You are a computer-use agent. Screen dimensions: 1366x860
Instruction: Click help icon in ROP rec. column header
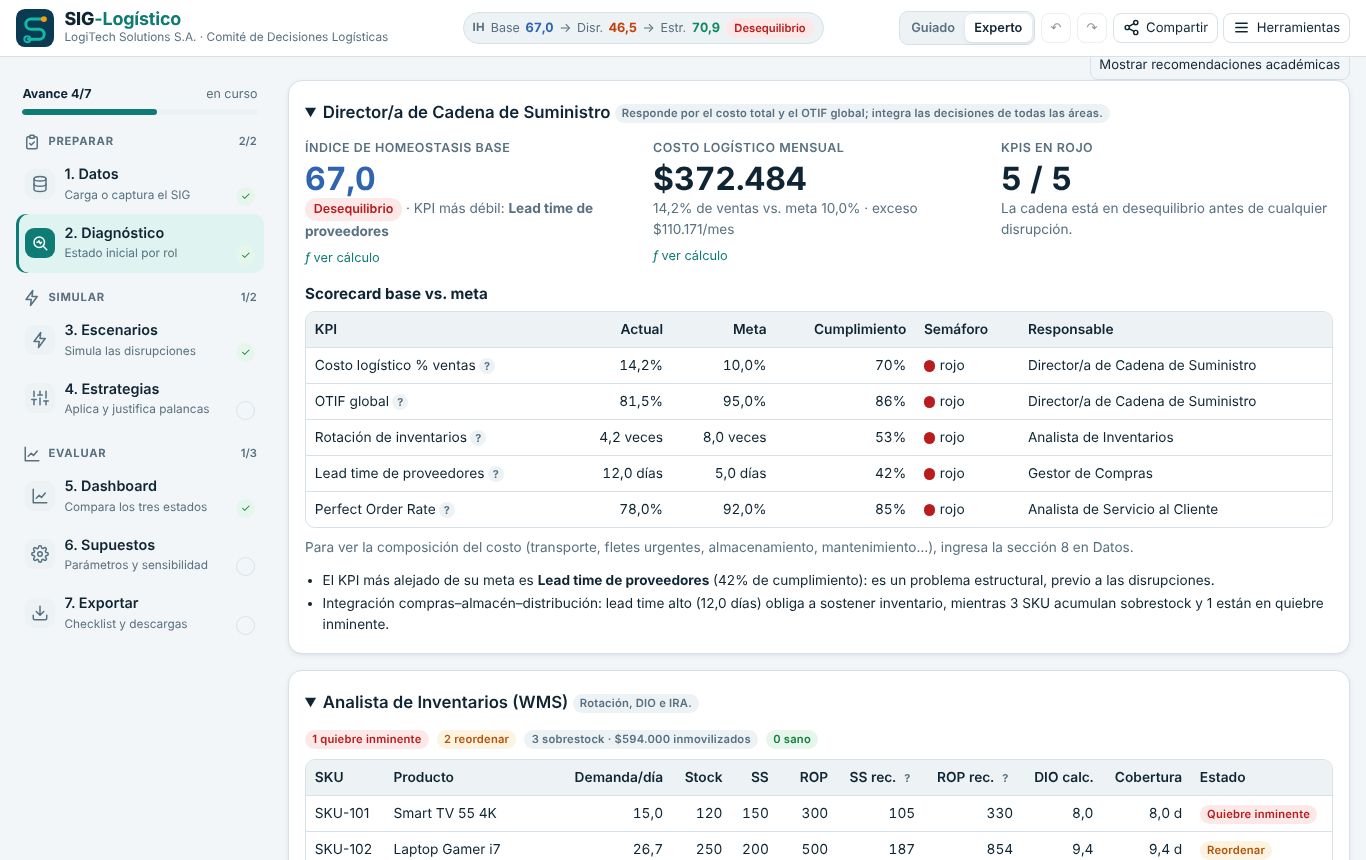coord(1005,778)
